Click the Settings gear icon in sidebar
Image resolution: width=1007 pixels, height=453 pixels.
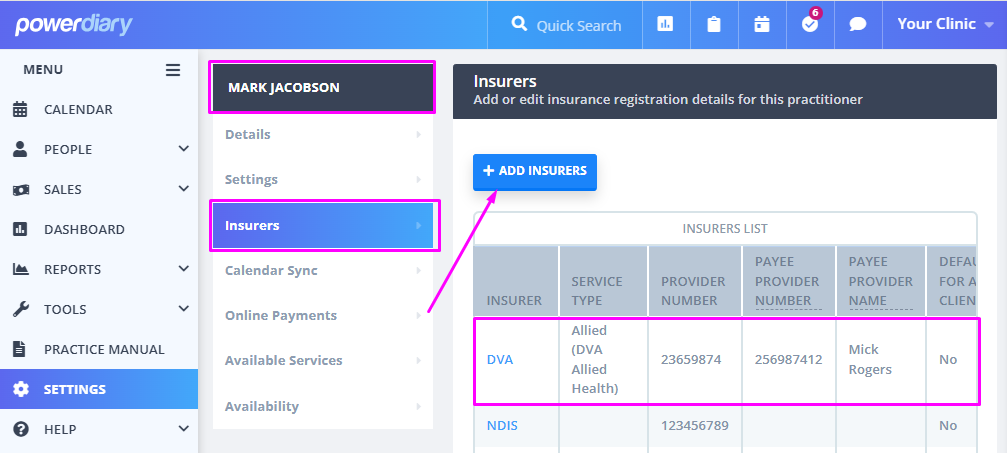click(x=21, y=389)
